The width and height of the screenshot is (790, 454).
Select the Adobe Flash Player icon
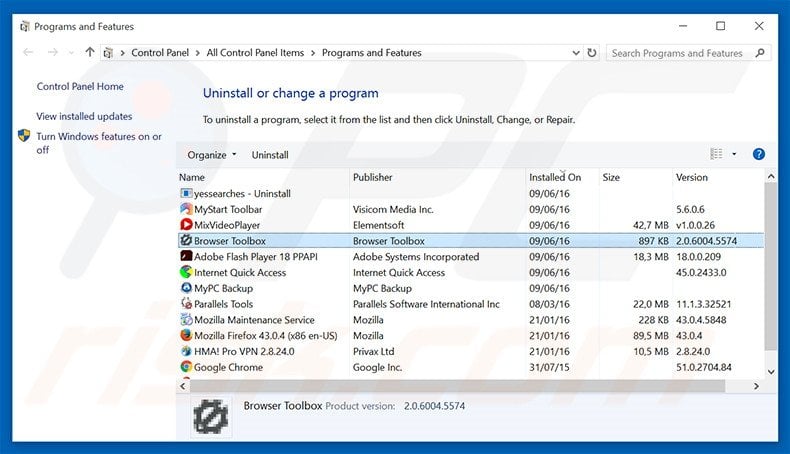[x=186, y=257]
